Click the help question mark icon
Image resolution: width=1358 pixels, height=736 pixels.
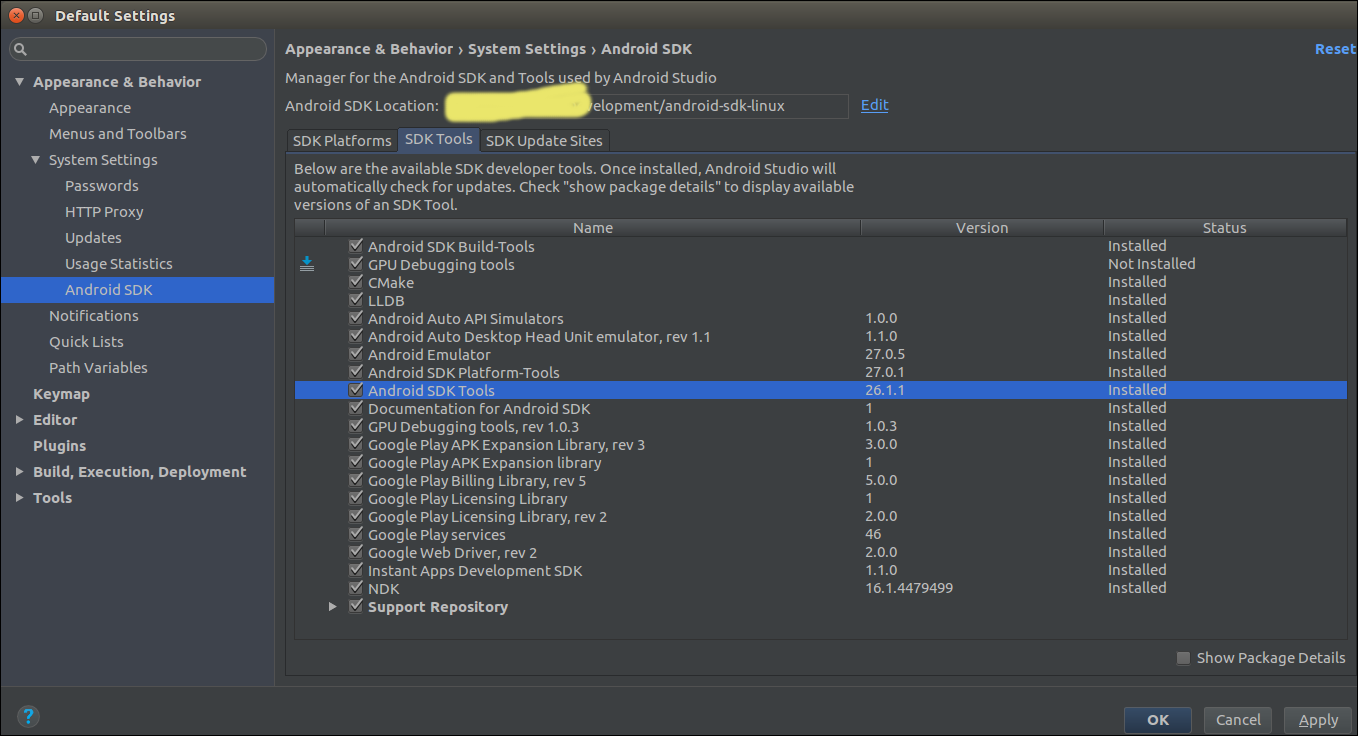29,716
